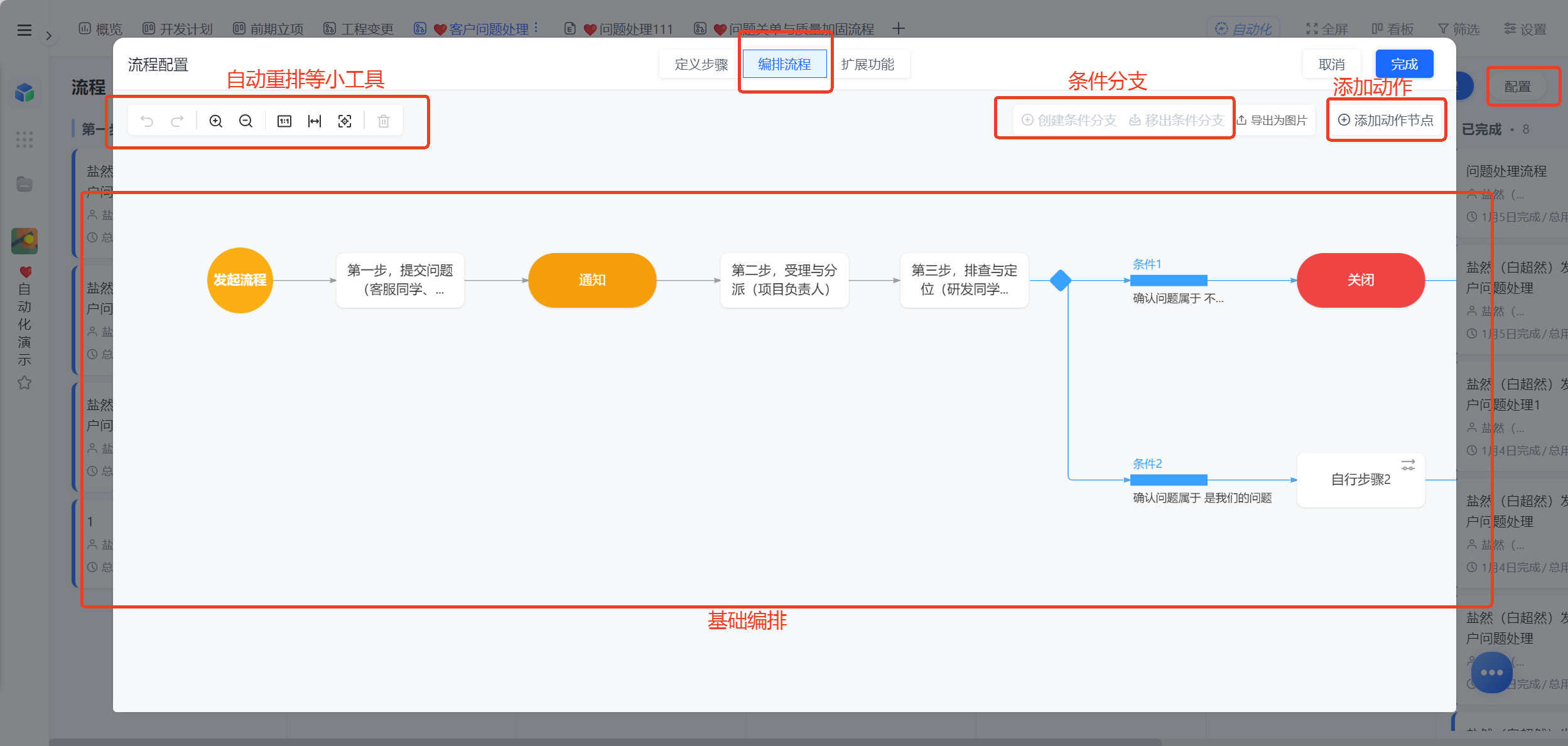Select the orange 通知 node
The image size is (1568, 746).
(592, 280)
